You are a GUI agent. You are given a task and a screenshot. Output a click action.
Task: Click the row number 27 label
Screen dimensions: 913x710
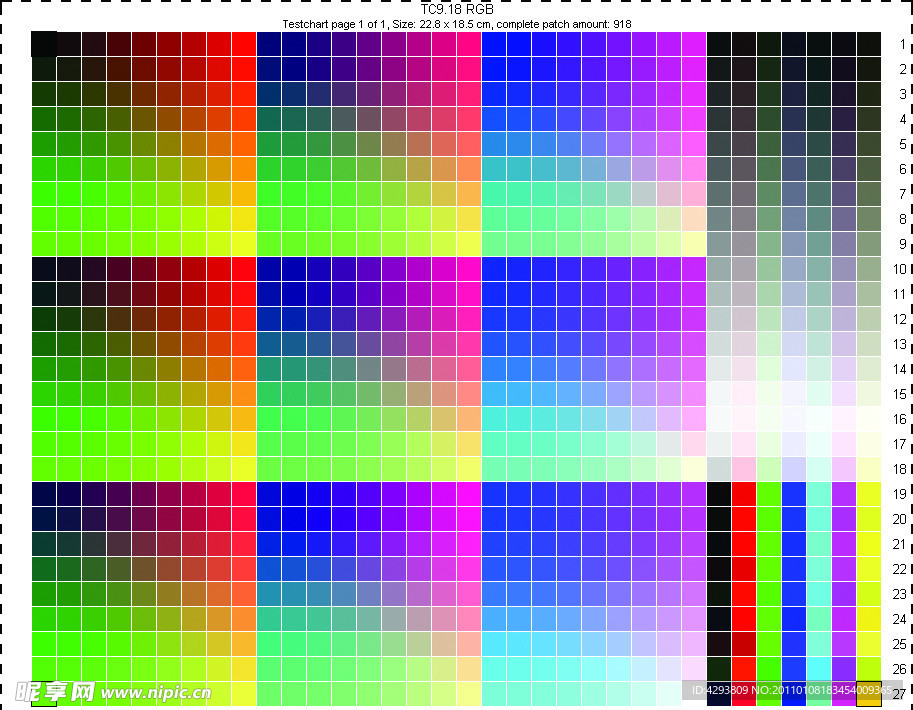coord(902,694)
